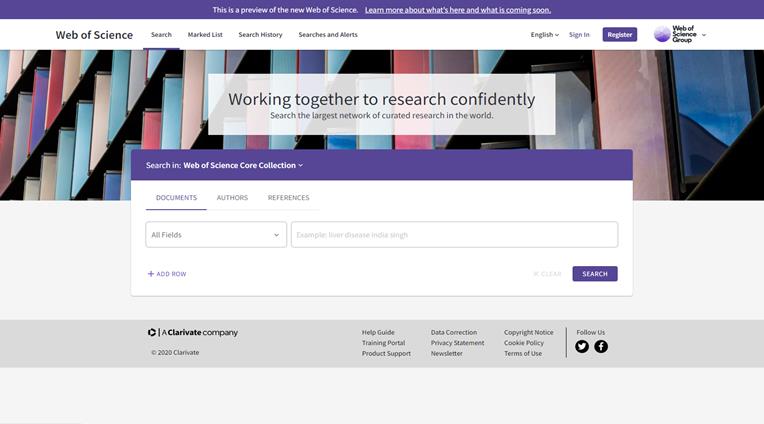Switch to the References tab

[x=288, y=197]
